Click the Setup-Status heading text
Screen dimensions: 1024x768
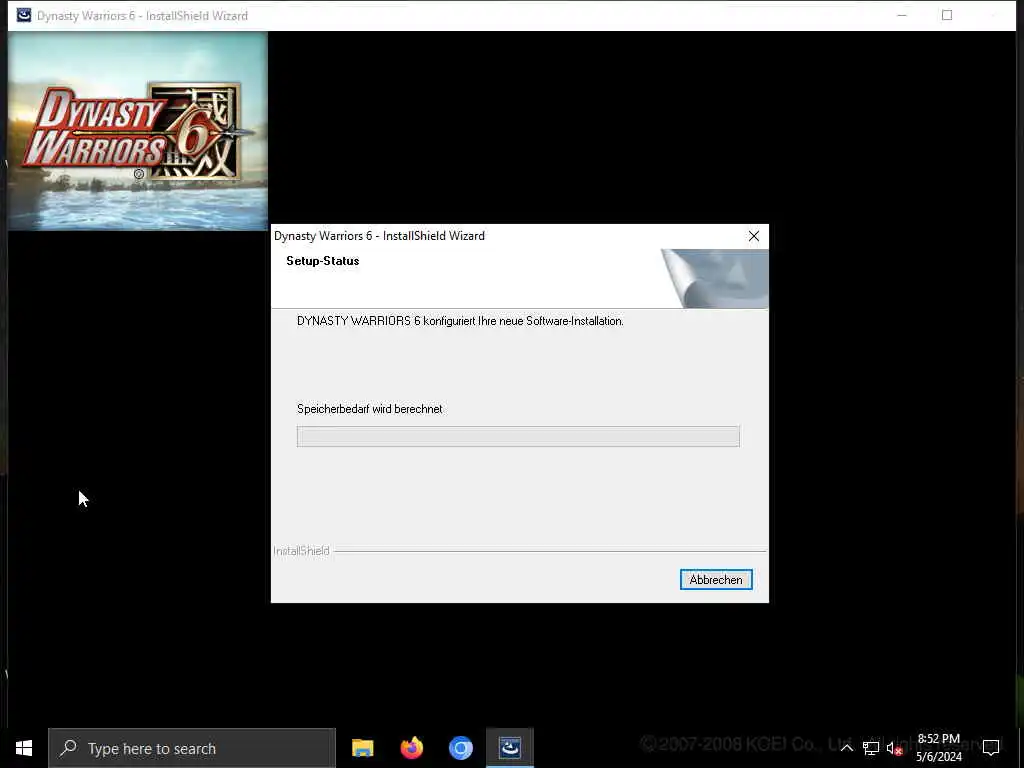click(x=323, y=261)
